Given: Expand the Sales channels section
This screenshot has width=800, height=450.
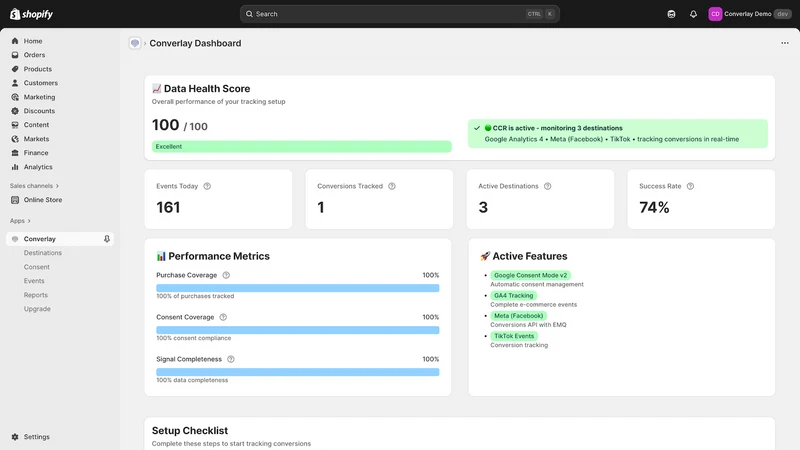Looking at the screenshot, I should coord(34,186).
